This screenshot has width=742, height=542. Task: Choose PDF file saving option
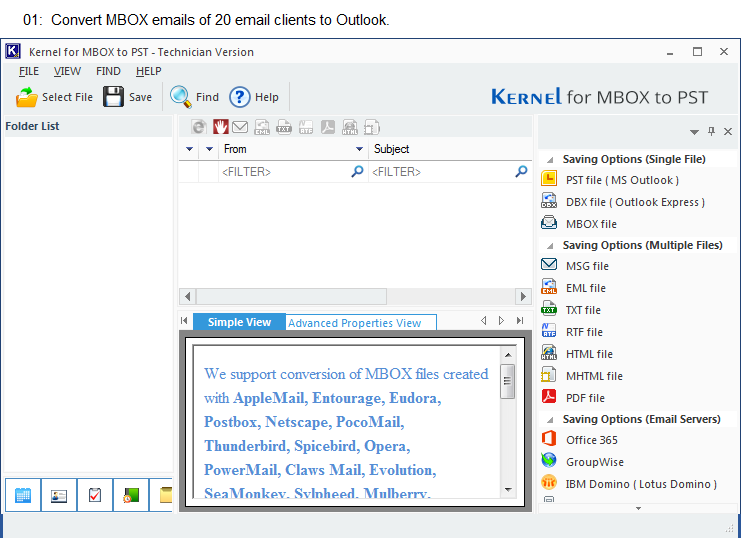point(585,398)
